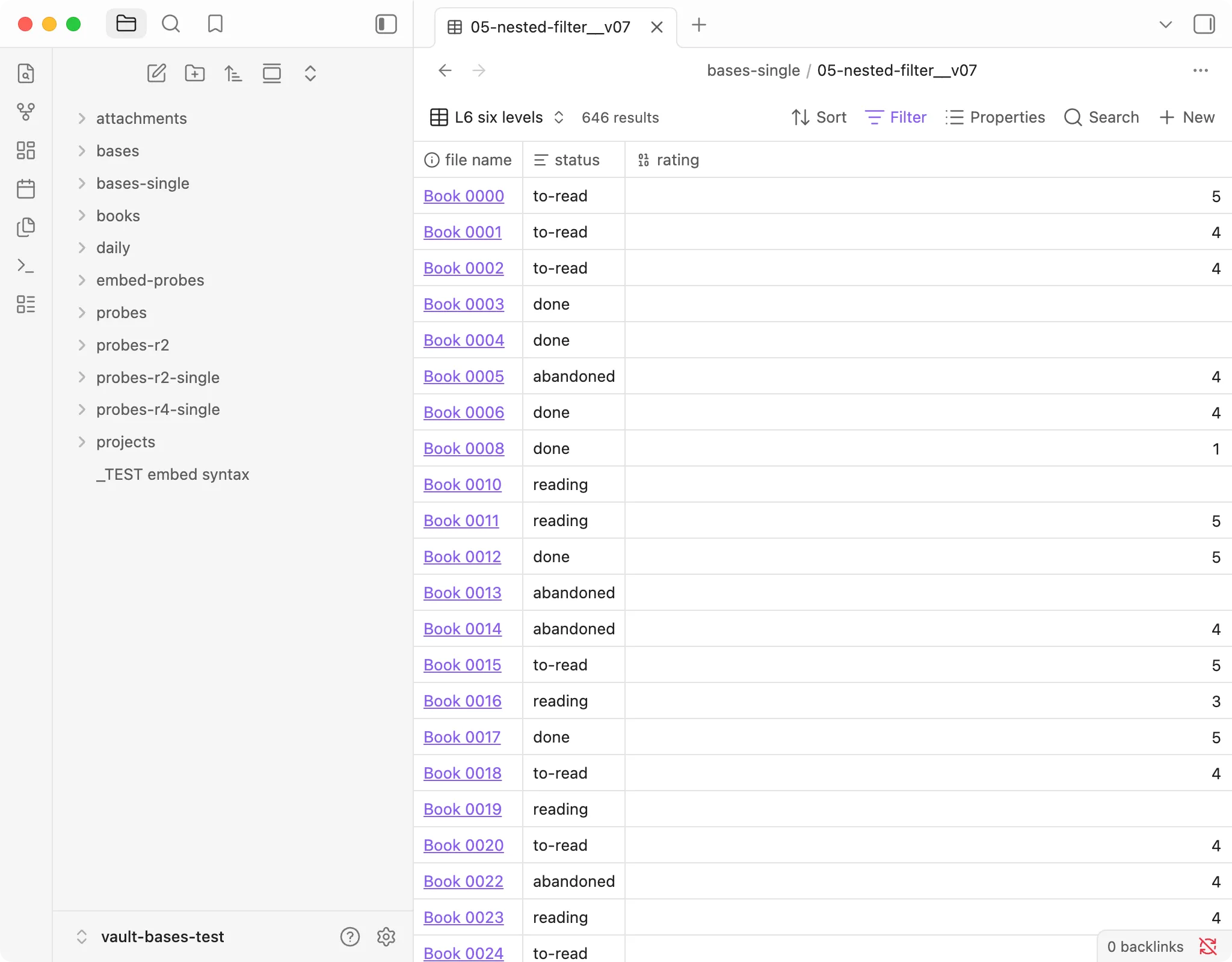Open the Book 0017 link

pyautogui.click(x=462, y=737)
